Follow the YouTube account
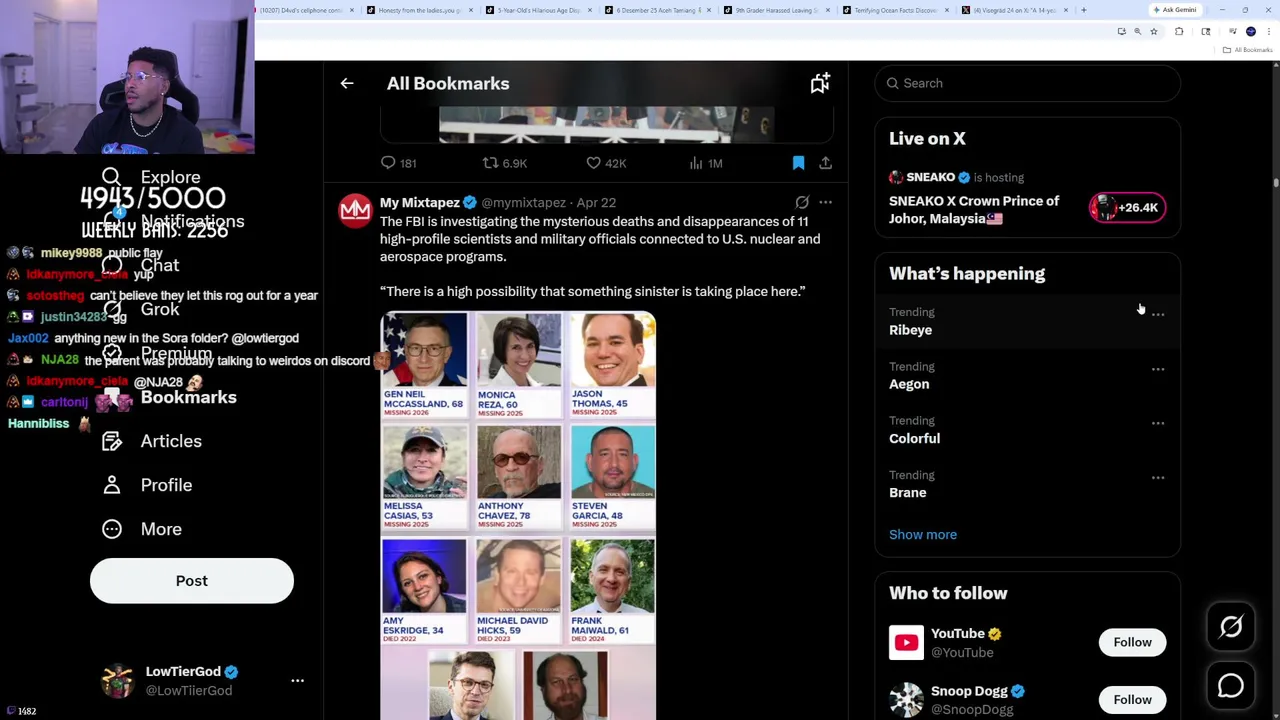The width and height of the screenshot is (1280, 720). tap(1132, 642)
